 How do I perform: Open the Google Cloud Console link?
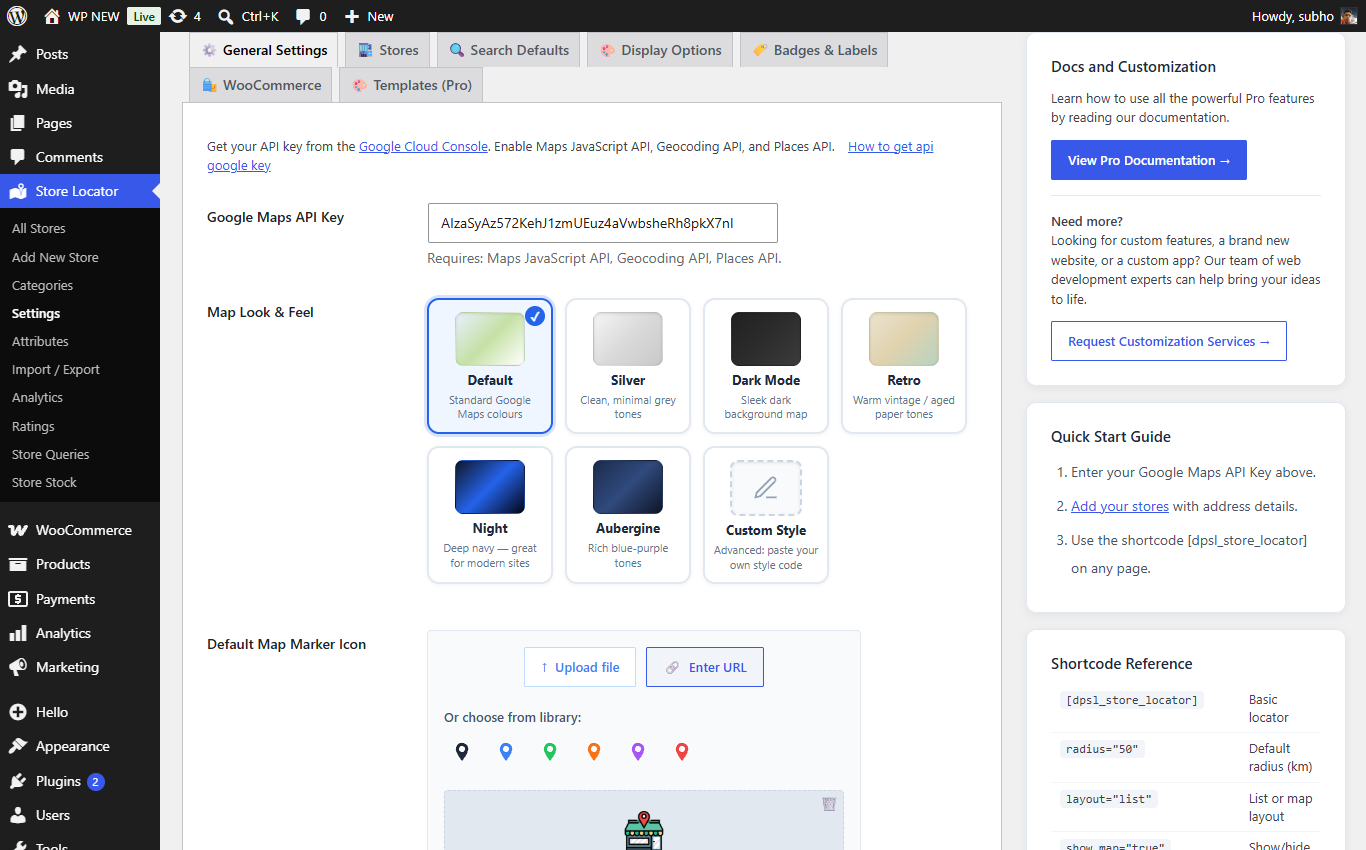point(423,146)
